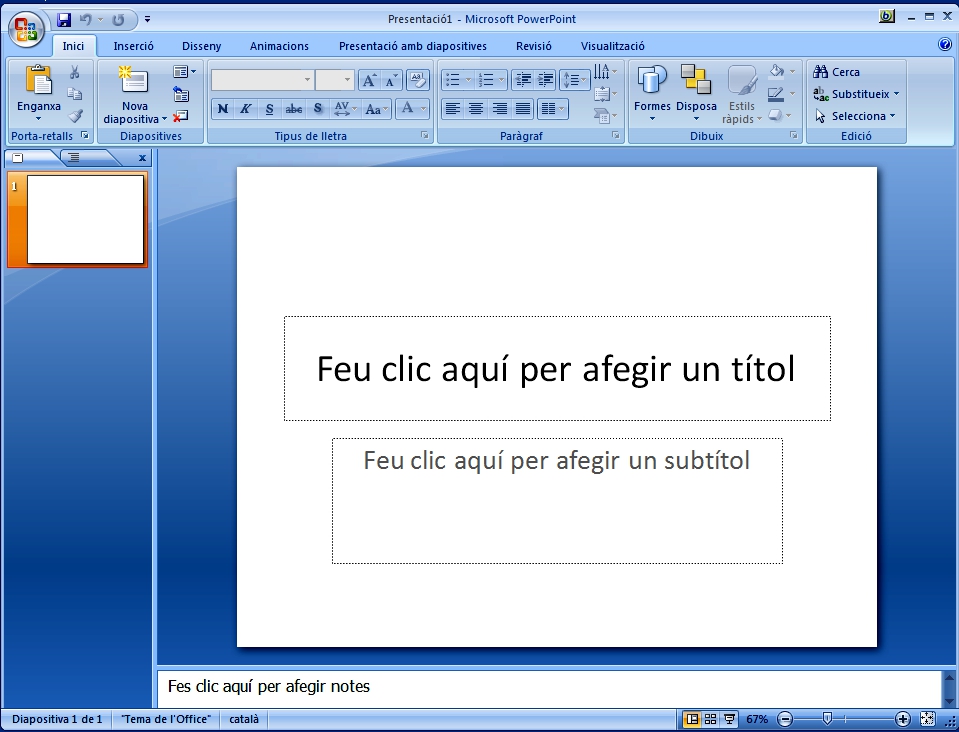Open the Disseny ribbon tab
Screen dimensions: 959x732
tap(201, 45)
